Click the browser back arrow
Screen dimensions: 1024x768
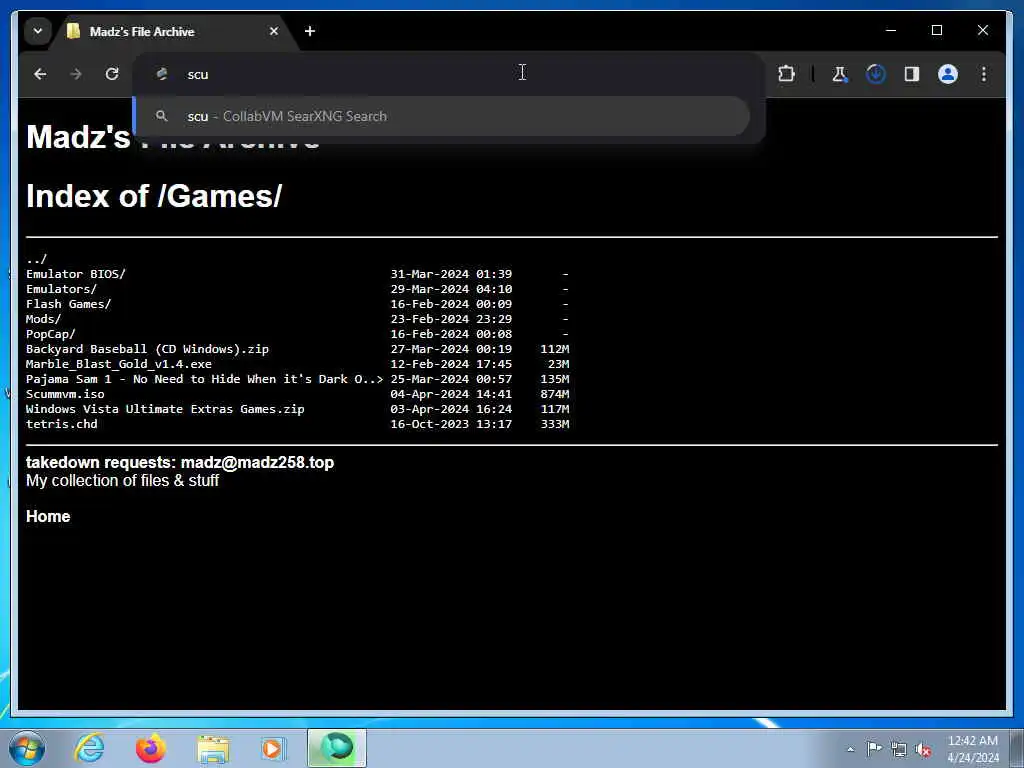tap(40, 74)
